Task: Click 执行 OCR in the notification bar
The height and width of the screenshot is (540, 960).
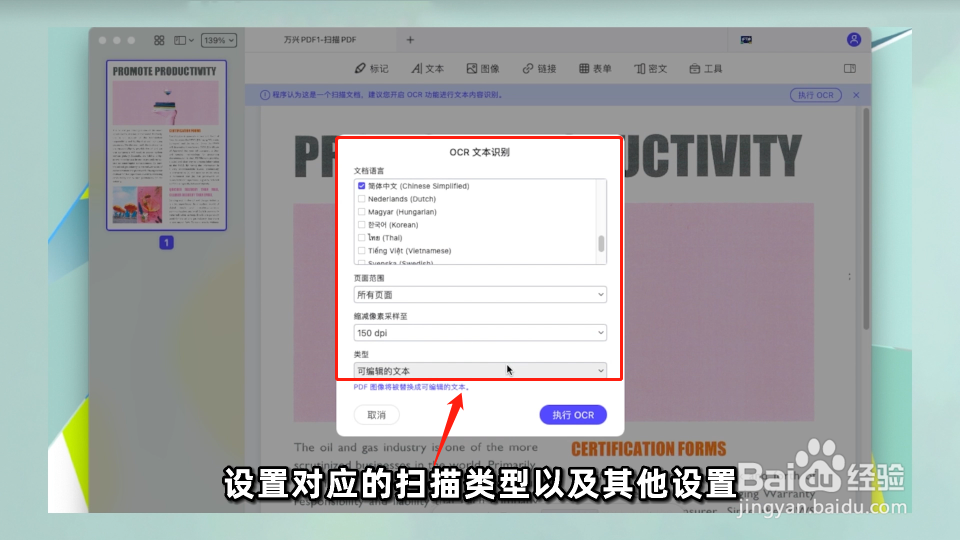Action: point(816,95)
